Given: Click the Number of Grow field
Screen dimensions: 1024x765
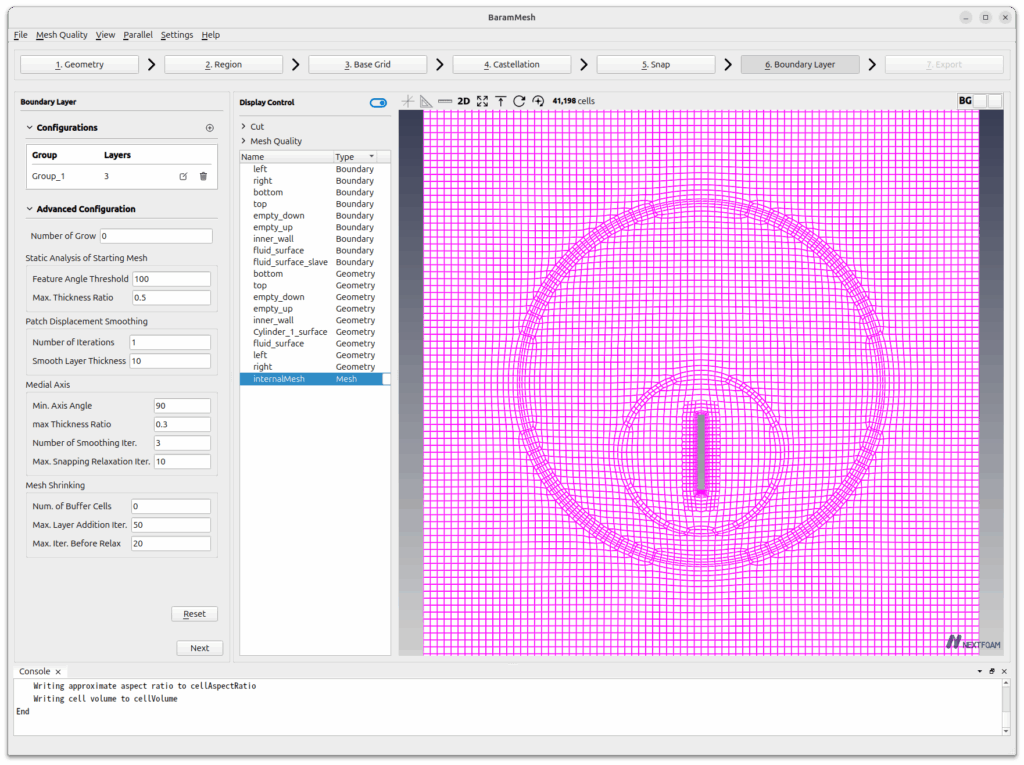Looking at the screenshot, I should click(x=156, y=236).
